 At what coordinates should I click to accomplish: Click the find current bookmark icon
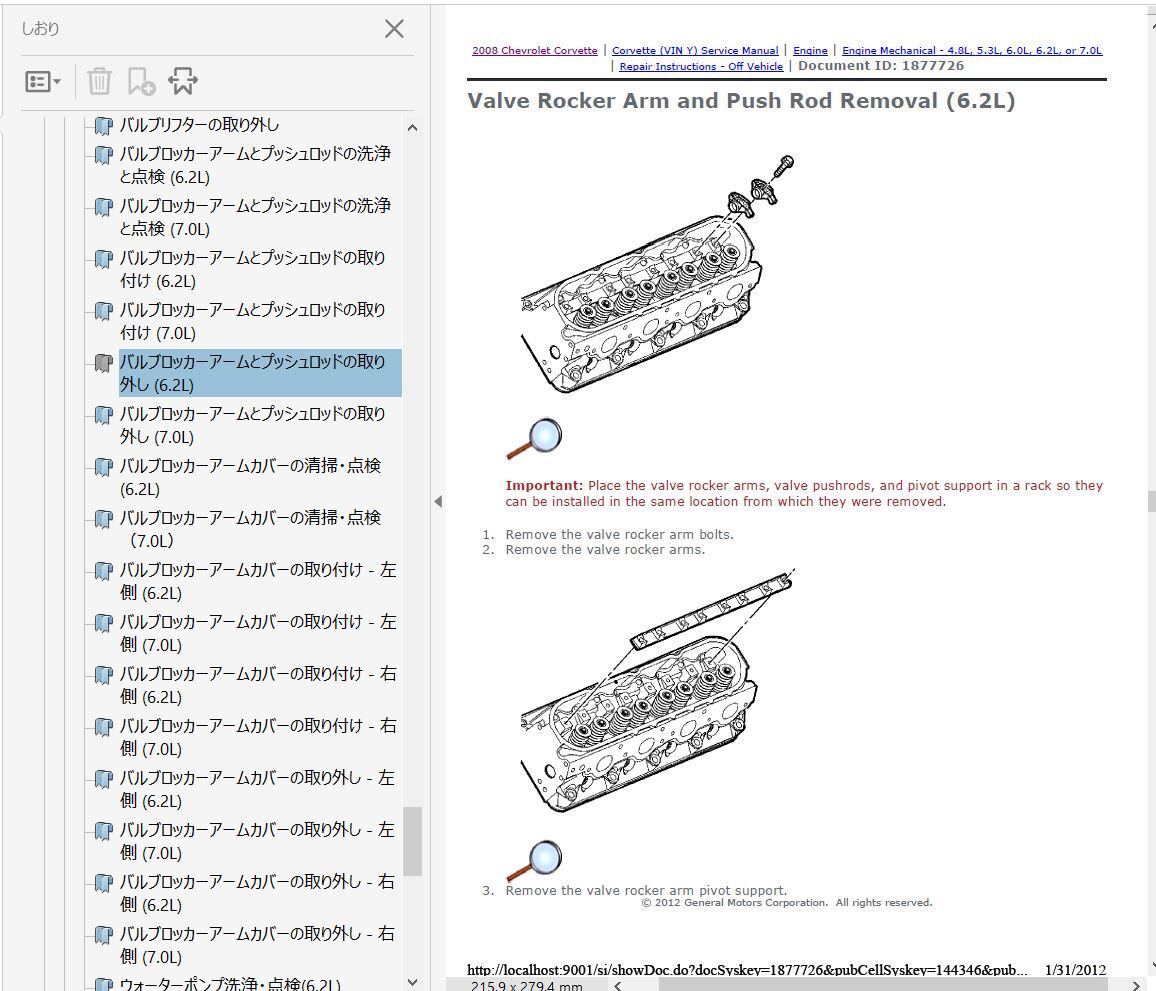(183, 81)
